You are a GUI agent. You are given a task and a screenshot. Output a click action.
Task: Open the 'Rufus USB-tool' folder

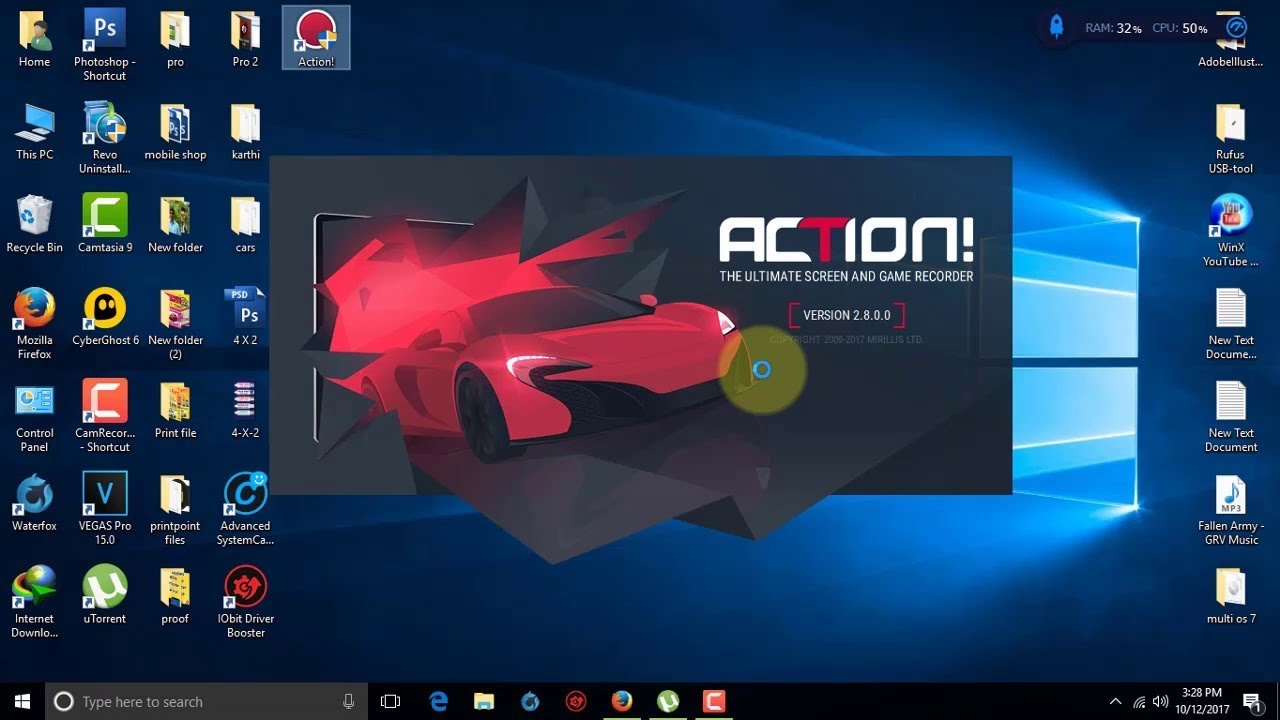(x=1231, y=138)
